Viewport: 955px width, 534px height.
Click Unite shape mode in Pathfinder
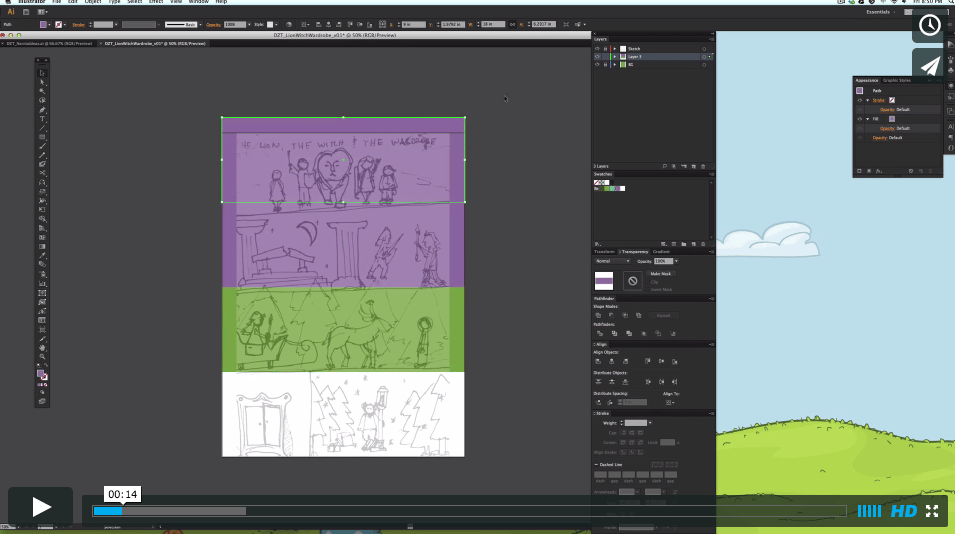(599, 315)
